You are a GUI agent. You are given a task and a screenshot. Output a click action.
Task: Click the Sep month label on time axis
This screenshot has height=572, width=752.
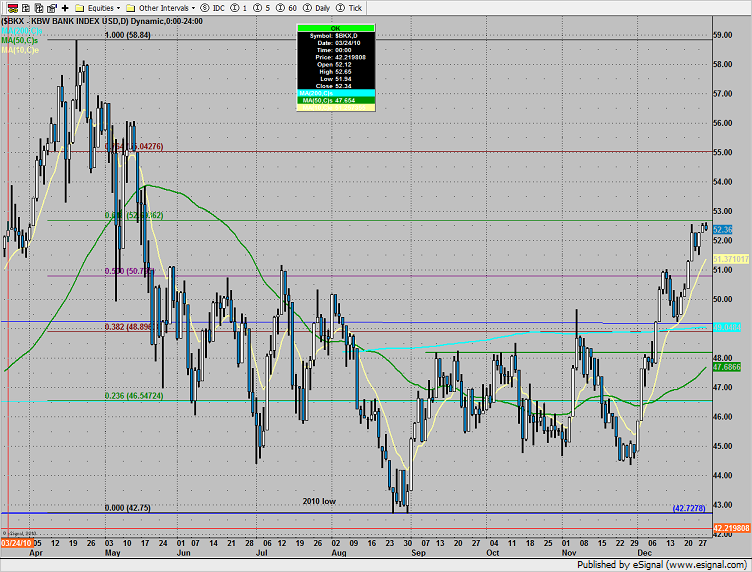418,553
